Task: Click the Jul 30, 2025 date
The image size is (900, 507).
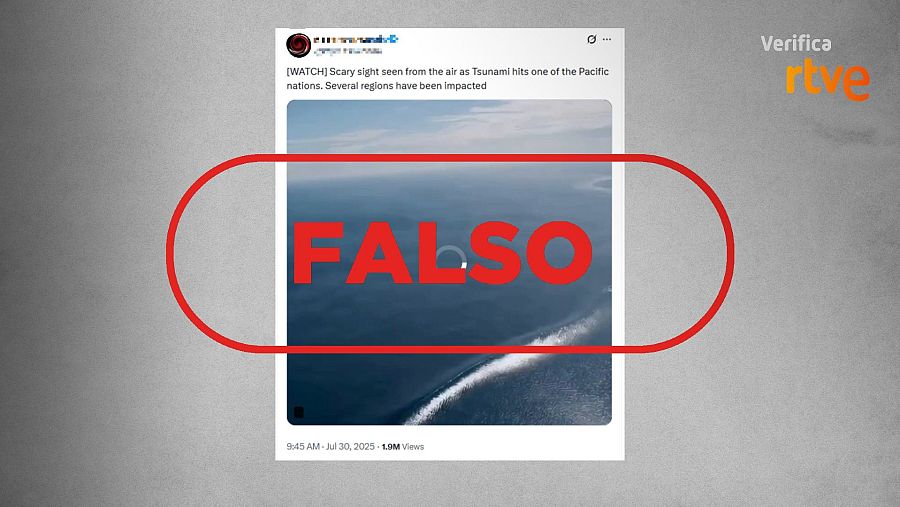Action: point(350,446)
